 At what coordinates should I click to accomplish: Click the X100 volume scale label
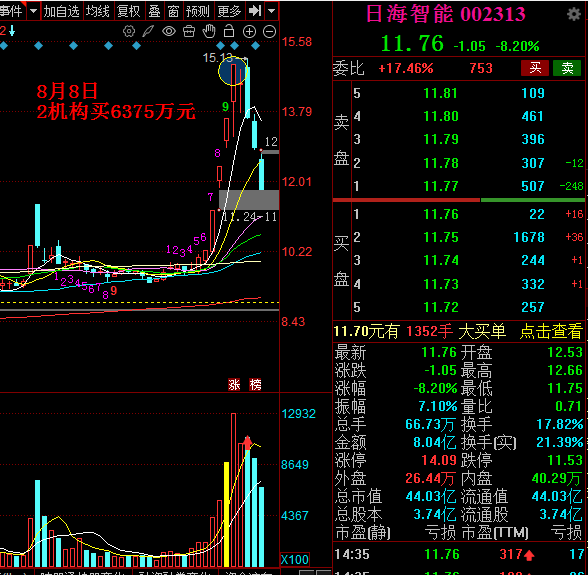295,559
